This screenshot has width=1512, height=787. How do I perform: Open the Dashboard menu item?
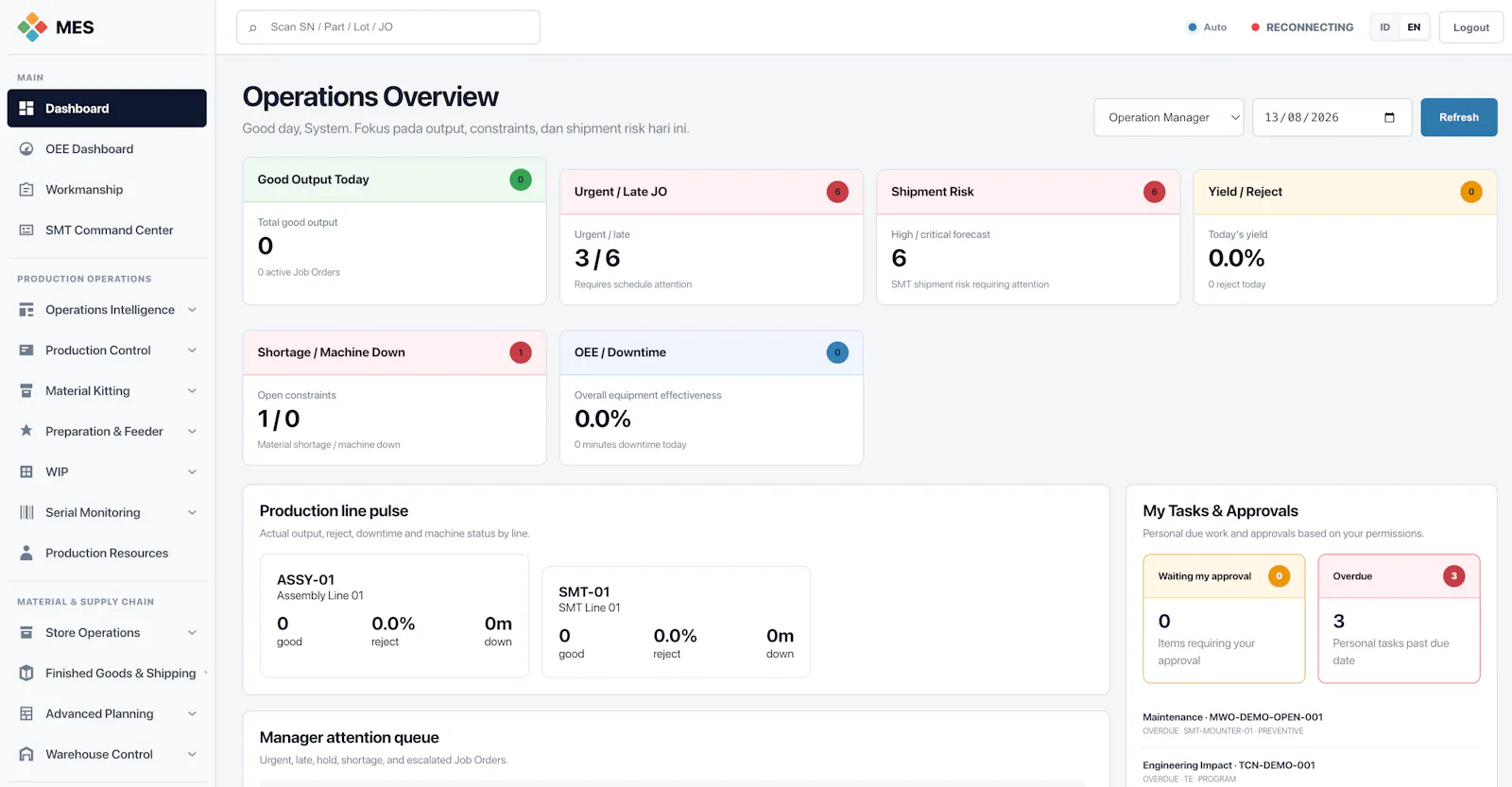[x=107, y=109]
